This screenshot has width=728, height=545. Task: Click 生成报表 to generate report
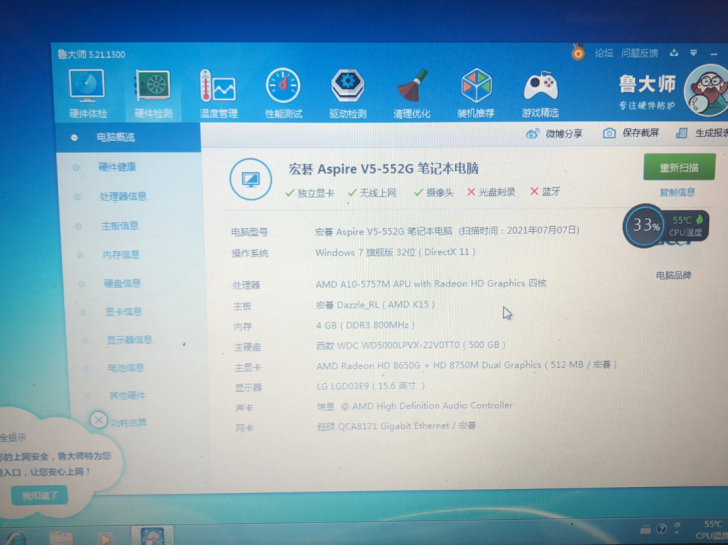[x=702, y=133]
